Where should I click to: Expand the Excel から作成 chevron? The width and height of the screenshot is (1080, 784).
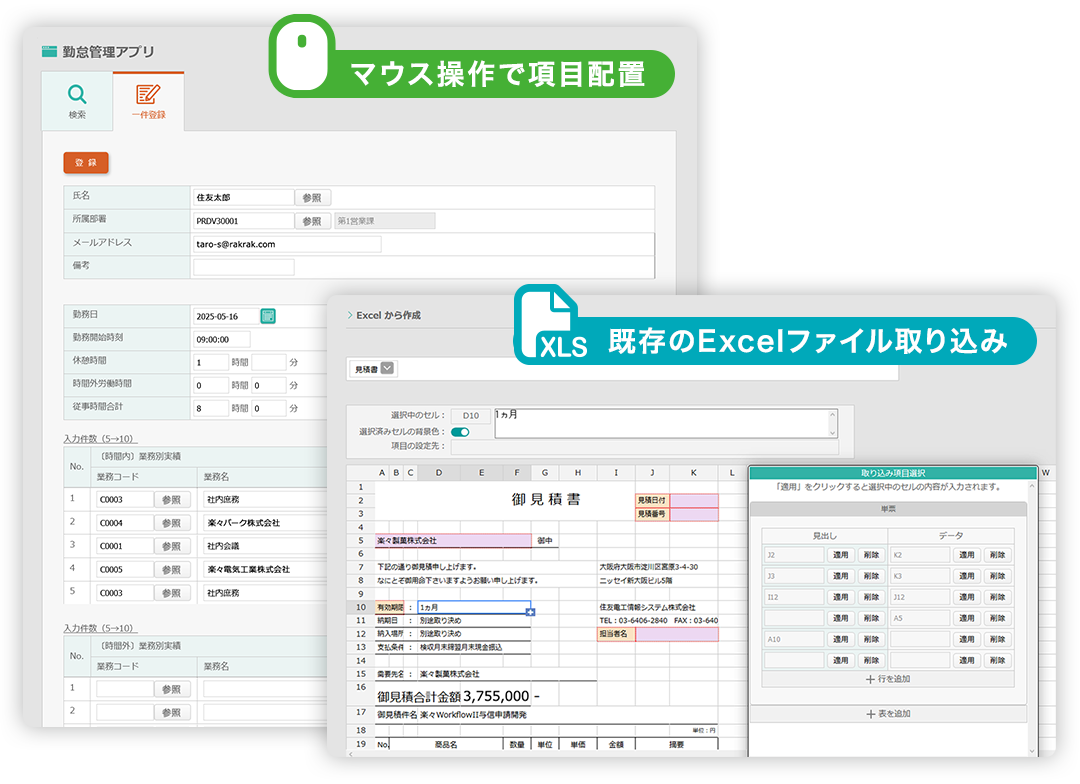[x=349, y=315]
